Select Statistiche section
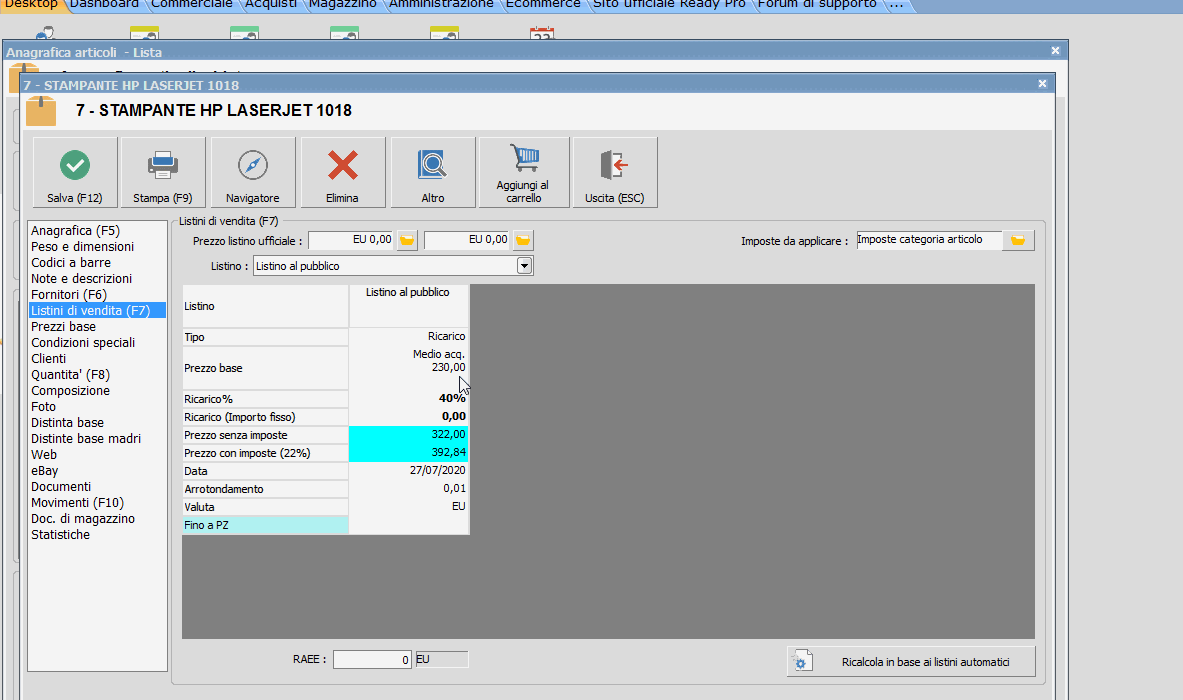Screen dimensions: 1183x700 tap(60, 535)
